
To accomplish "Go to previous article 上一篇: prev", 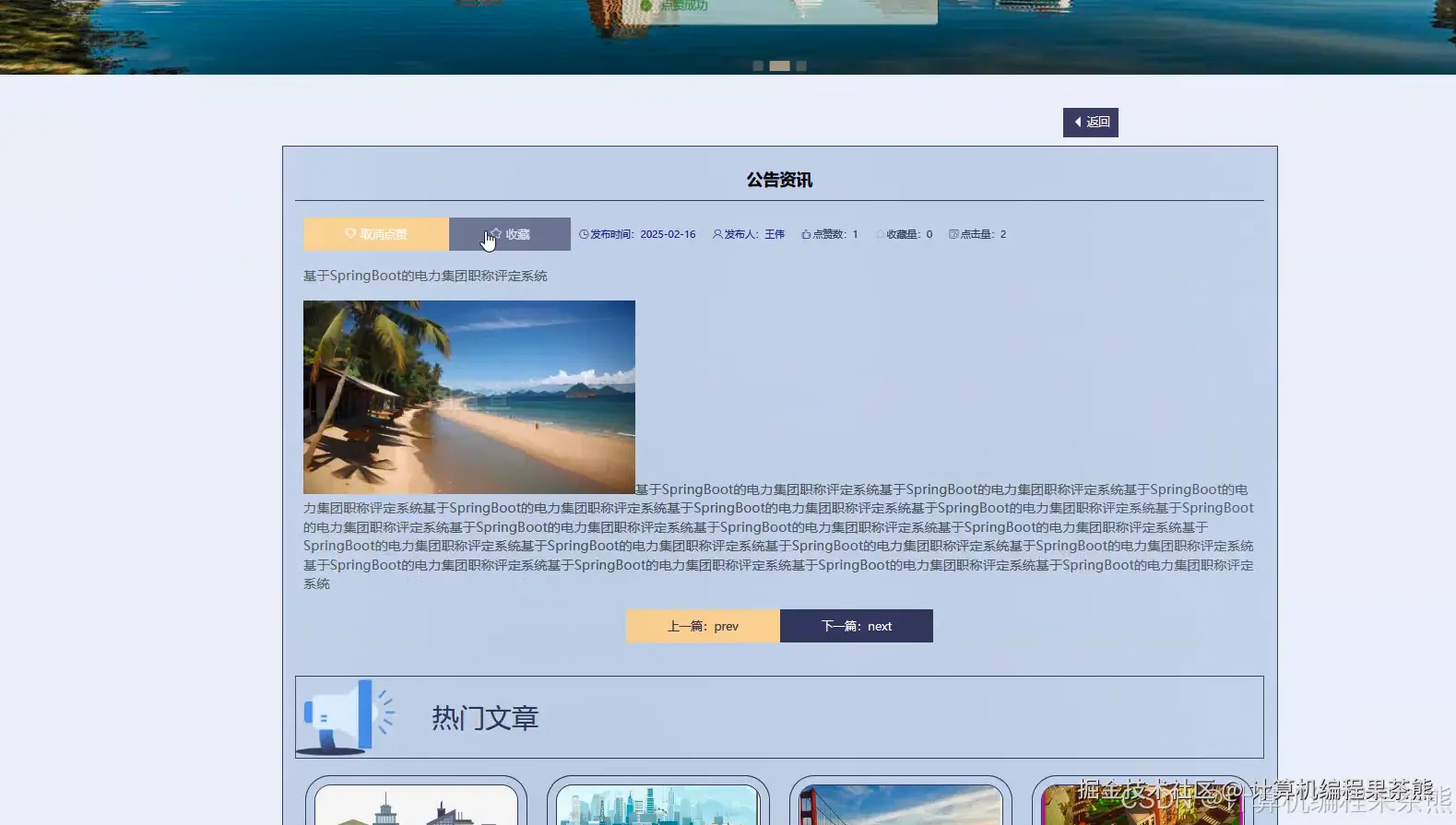I will pos(703,626).
